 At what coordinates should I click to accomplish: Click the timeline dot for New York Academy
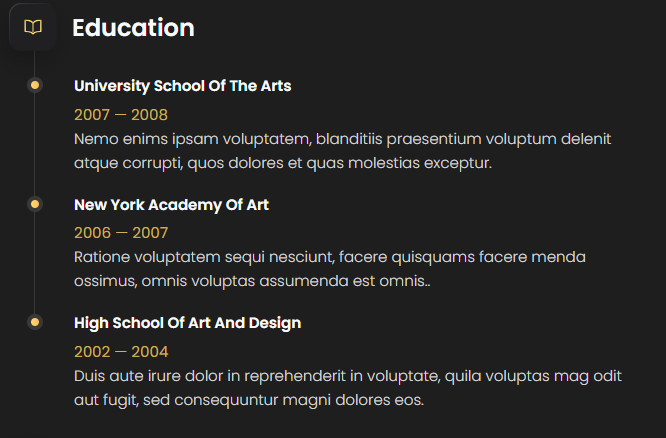tap(35, 204)
